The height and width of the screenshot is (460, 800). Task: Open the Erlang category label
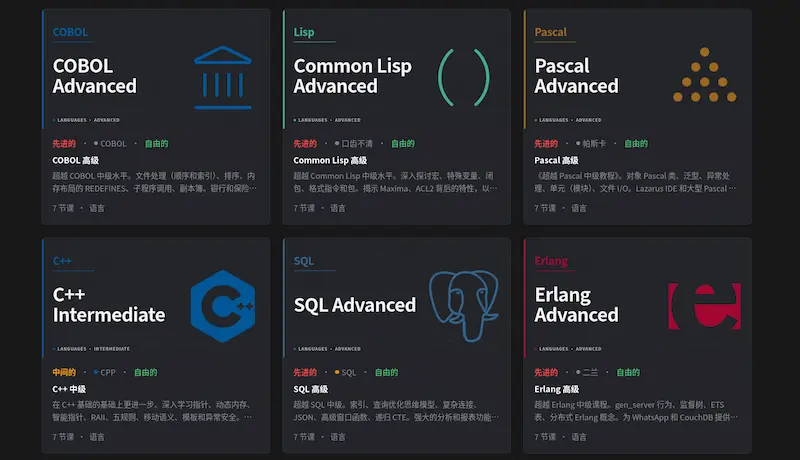[551, 261]
